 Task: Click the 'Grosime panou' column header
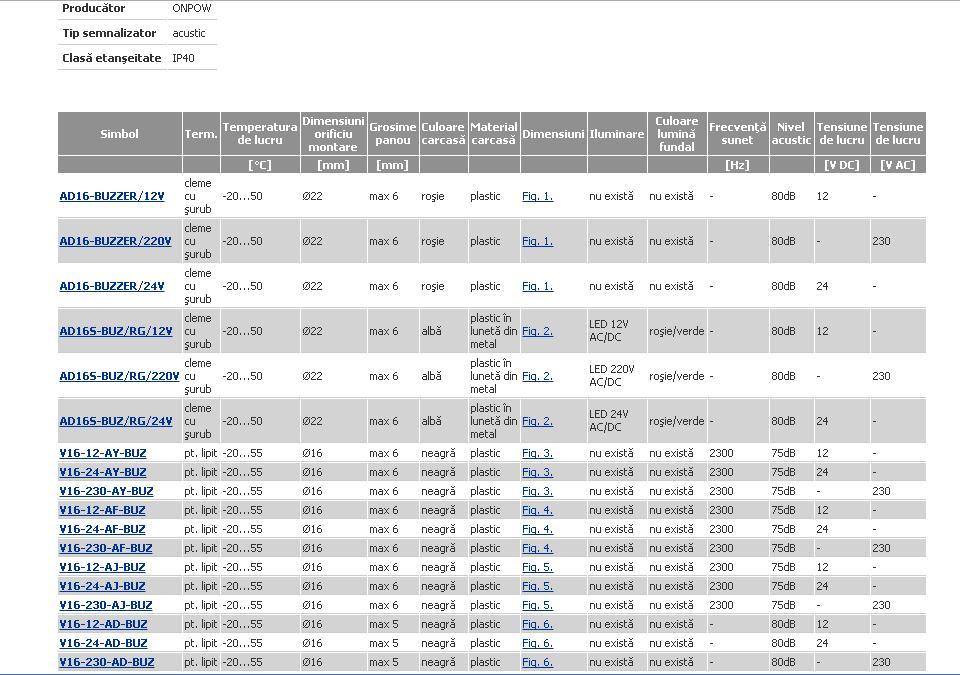pyautogui.click(x=392, y=134)
